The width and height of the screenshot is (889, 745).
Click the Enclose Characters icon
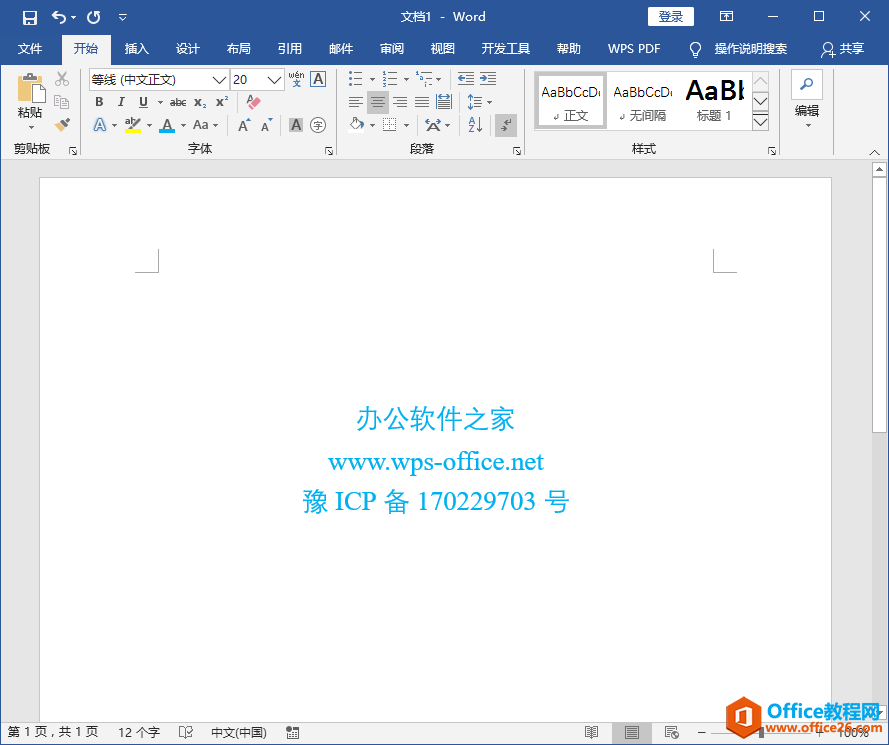point(318,125)
